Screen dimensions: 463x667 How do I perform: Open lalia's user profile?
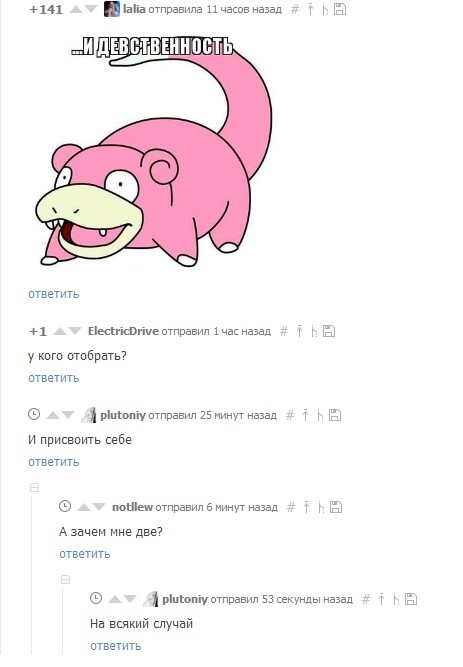point(134,9)
